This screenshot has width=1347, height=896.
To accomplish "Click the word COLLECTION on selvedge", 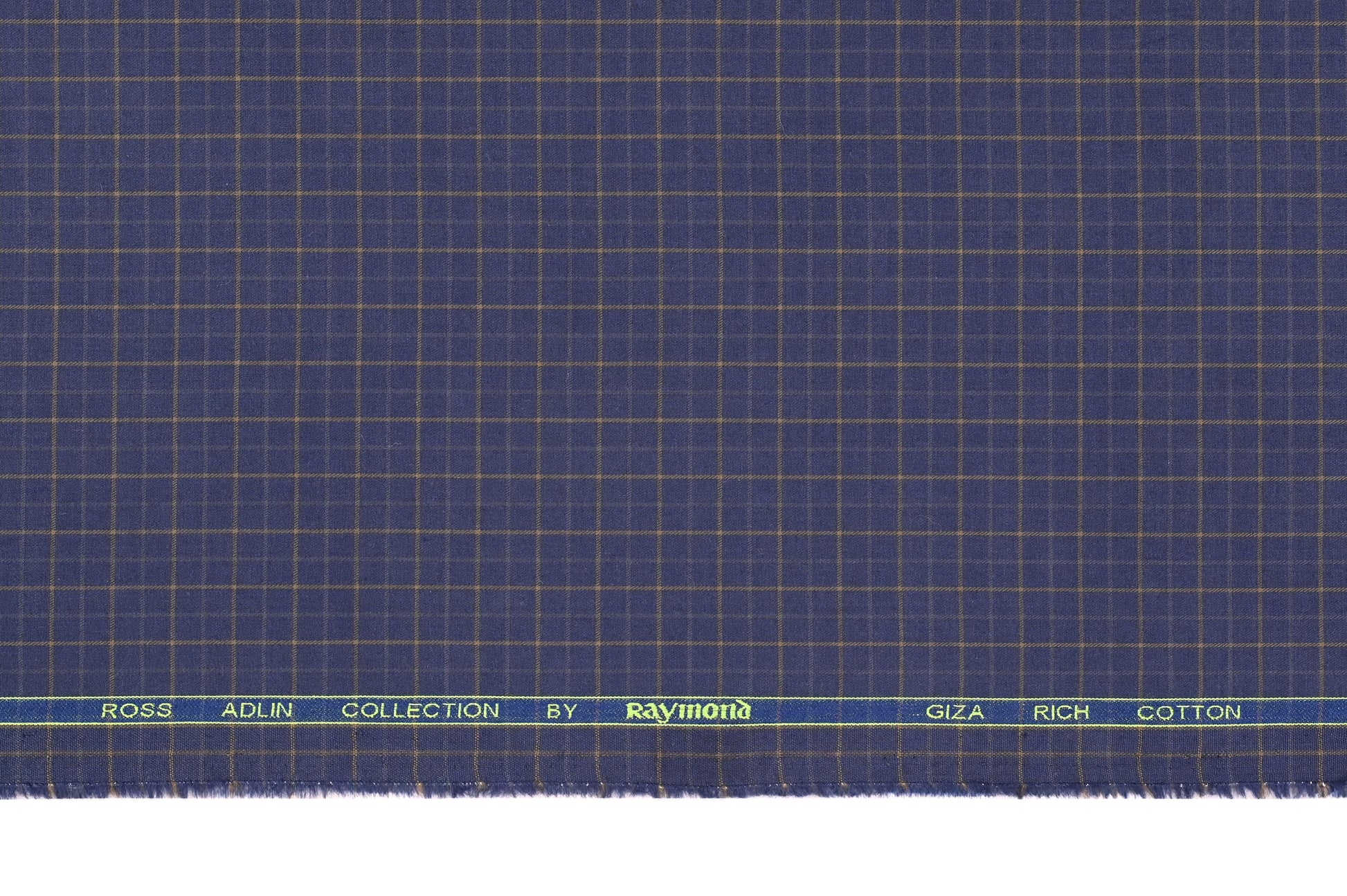I will pyautogui.click(x=421, y=711).
